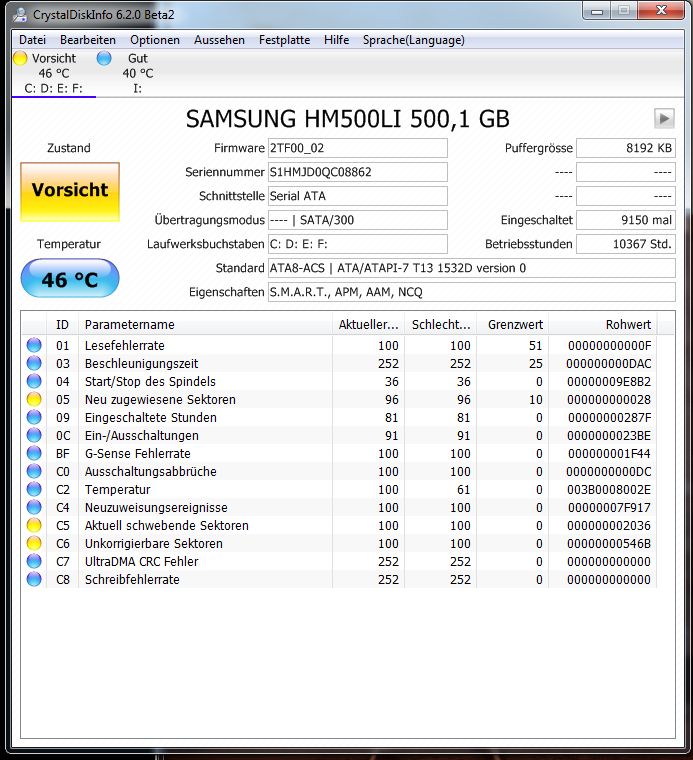Screen dimensions: 693x760
Task: Click blue status icon of Neuzuweisungsereignisse row
Action: 34,507
